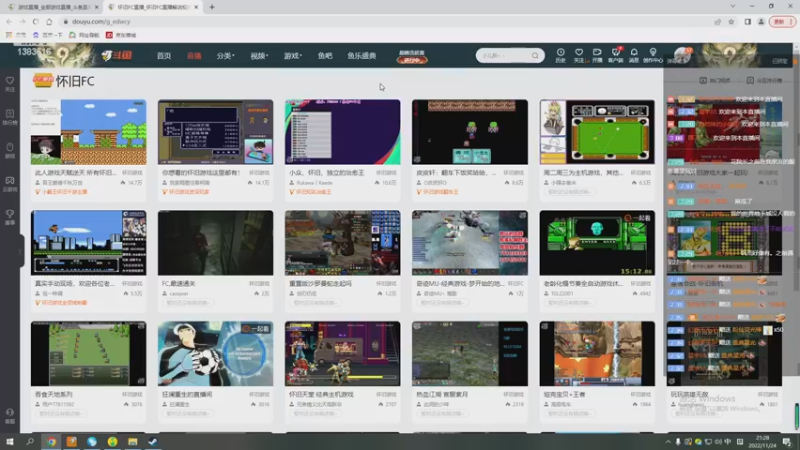
Task: Open the sidebar 赛事 trophy icon
Action: [10, 217]
